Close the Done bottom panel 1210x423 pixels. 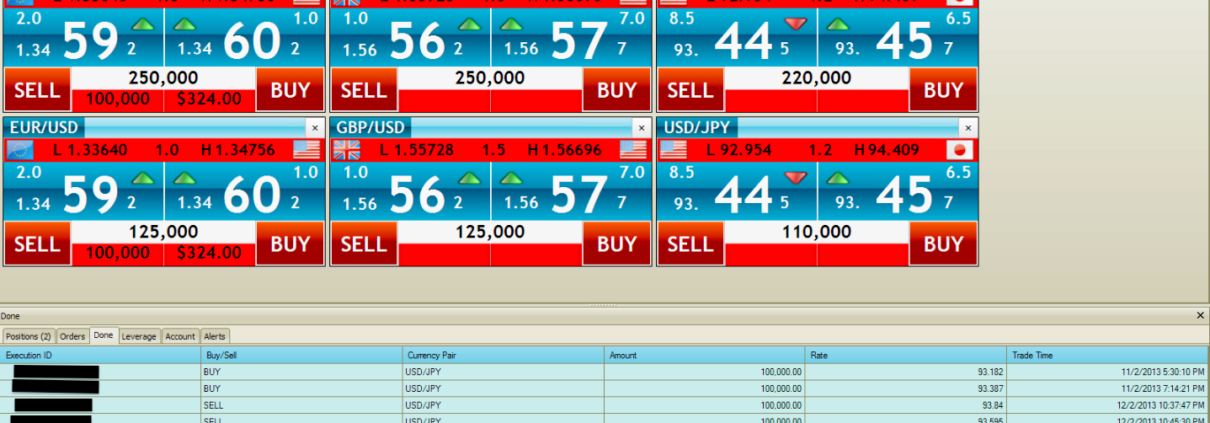tap(1200, 315)
